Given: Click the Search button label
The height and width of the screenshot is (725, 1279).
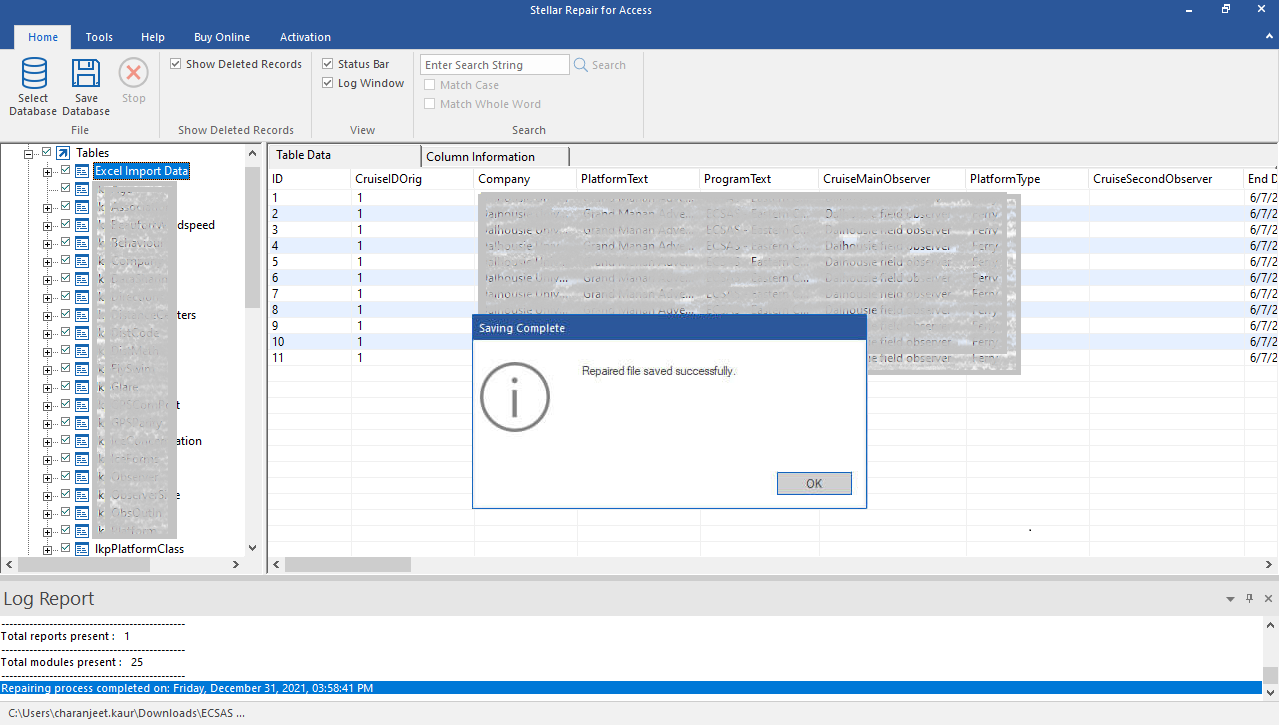Looking at the screenshot, I should pos(609,65).
